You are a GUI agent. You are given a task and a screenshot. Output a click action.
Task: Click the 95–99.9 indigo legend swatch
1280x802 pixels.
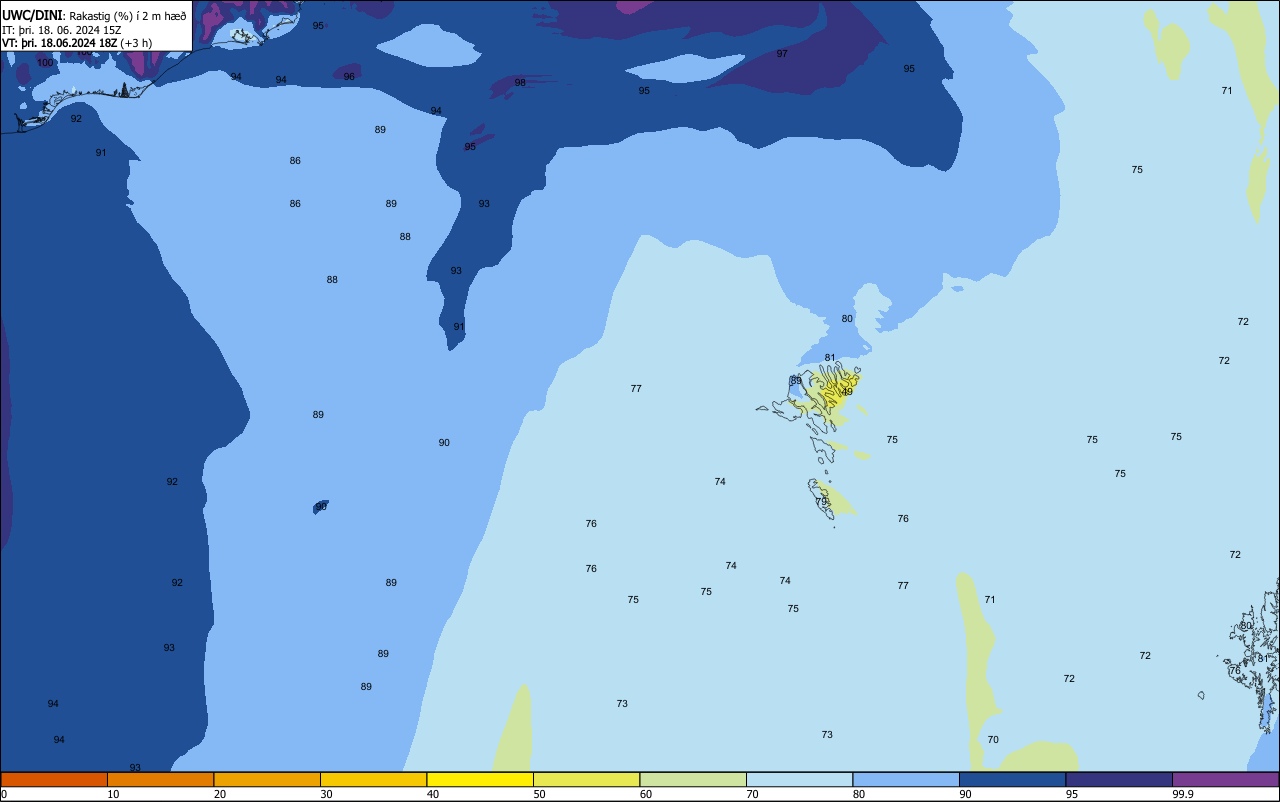tap(1119, 779)
